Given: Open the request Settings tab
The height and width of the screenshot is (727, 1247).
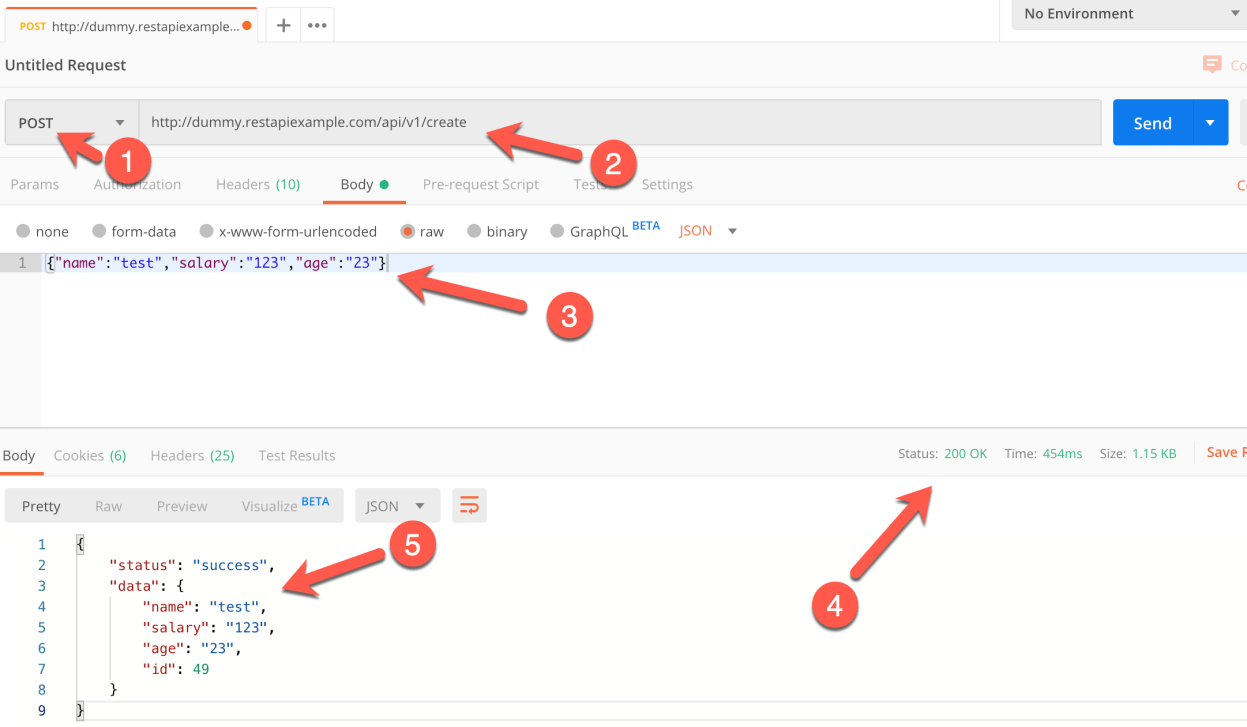Looking at the screenshot, I should (x=667, y=184).
